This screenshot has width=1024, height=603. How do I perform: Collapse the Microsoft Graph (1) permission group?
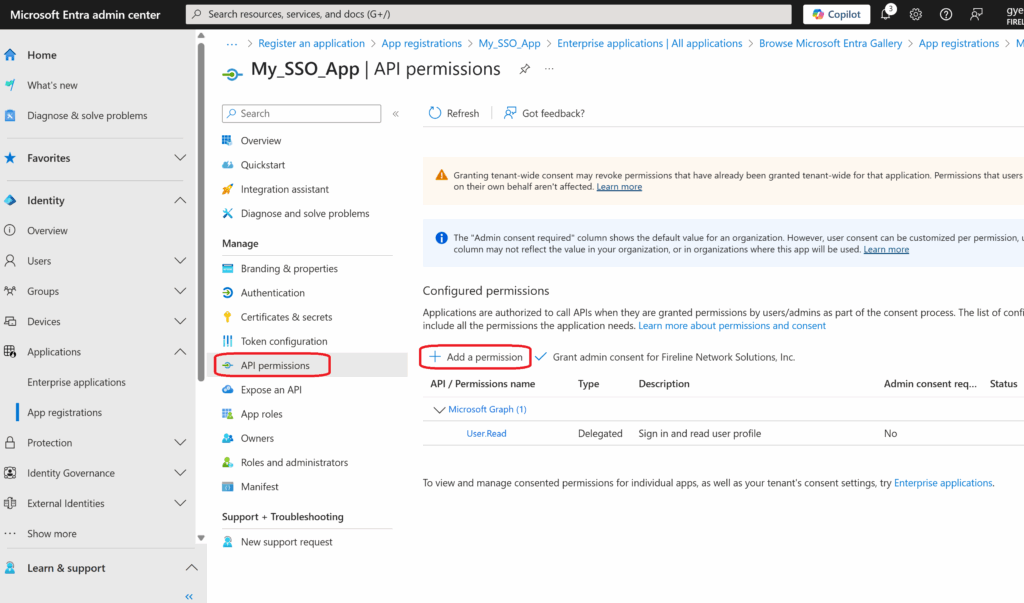pyautogui.click(x=439, y=410)
